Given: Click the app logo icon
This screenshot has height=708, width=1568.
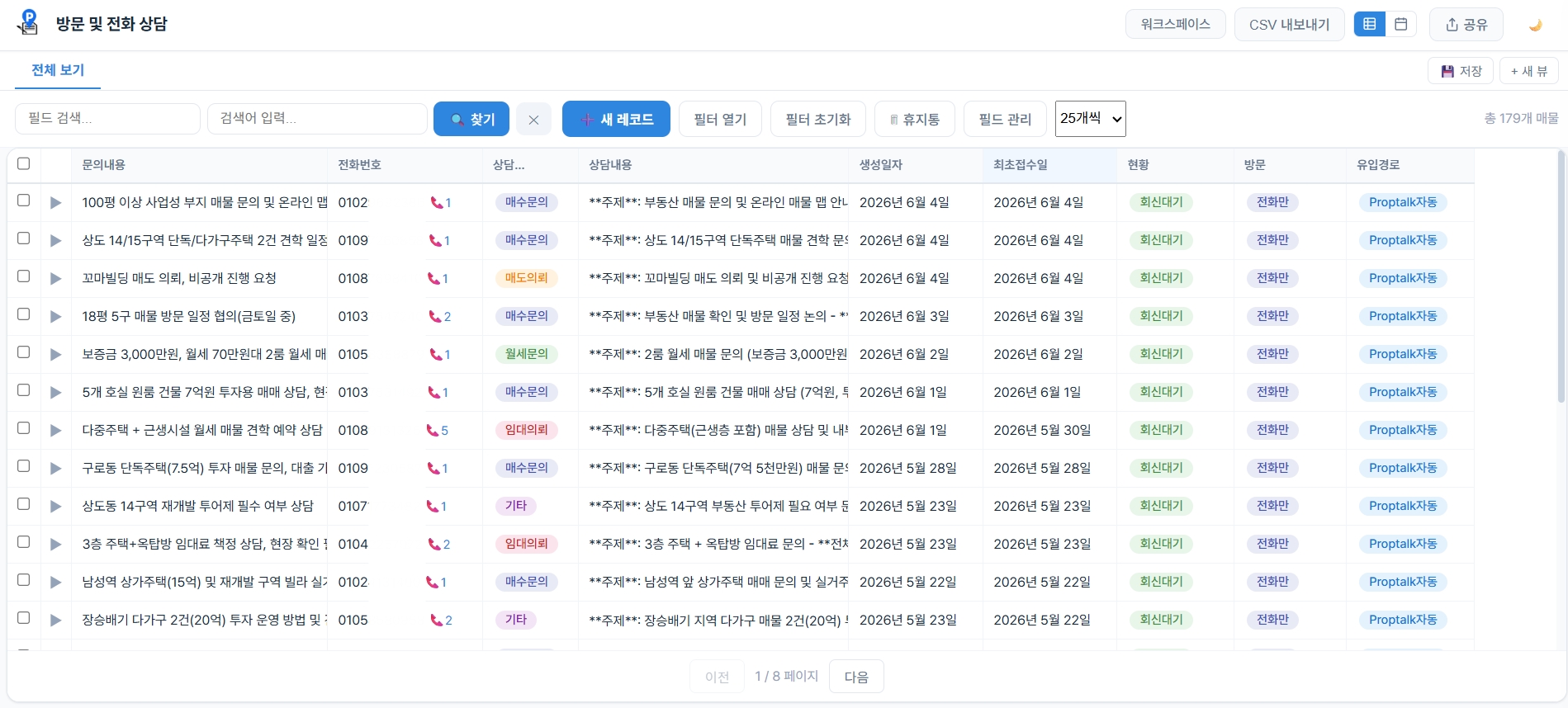Looking at the screenshot, I should tap(28, 22).
